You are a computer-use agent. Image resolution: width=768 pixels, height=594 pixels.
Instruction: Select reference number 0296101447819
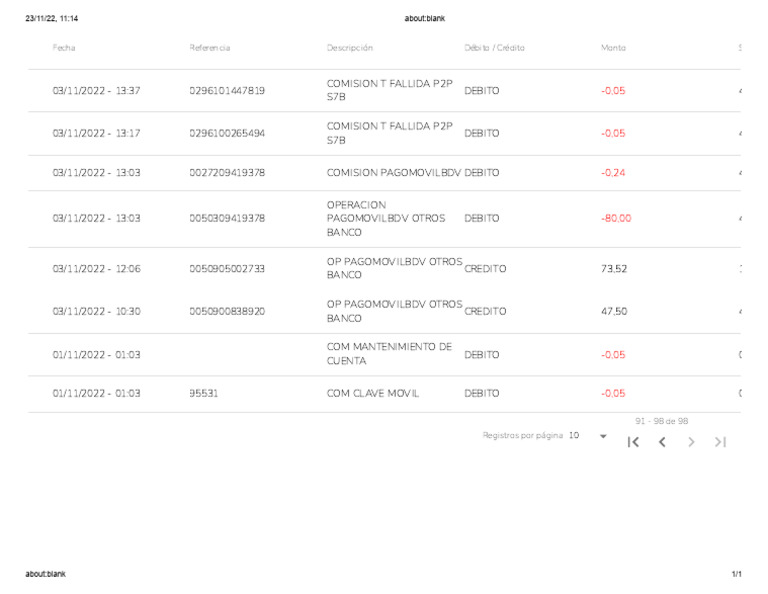pyautogui.click(x=227, y=91)
